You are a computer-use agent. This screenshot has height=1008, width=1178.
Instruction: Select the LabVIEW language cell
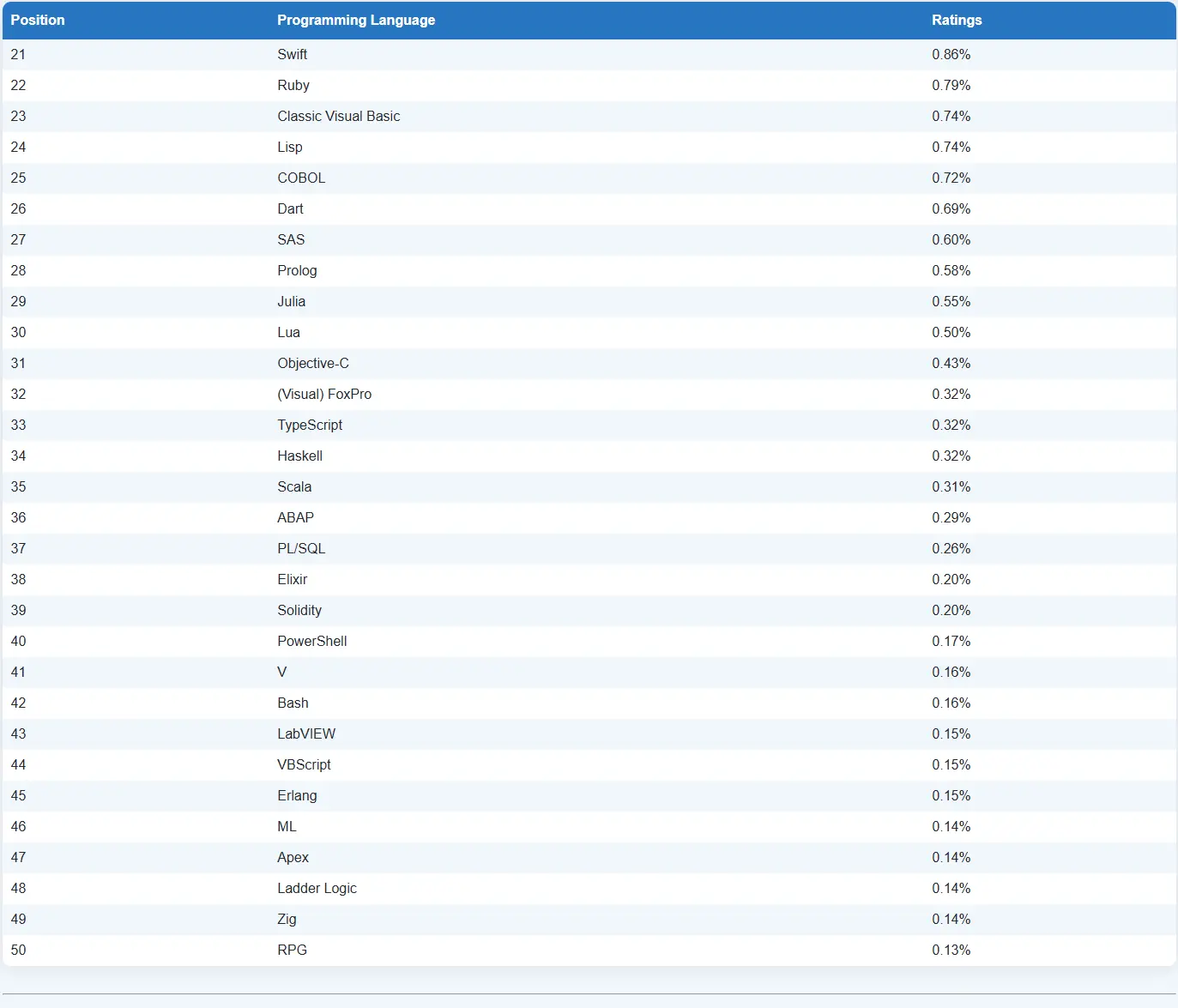306,733
